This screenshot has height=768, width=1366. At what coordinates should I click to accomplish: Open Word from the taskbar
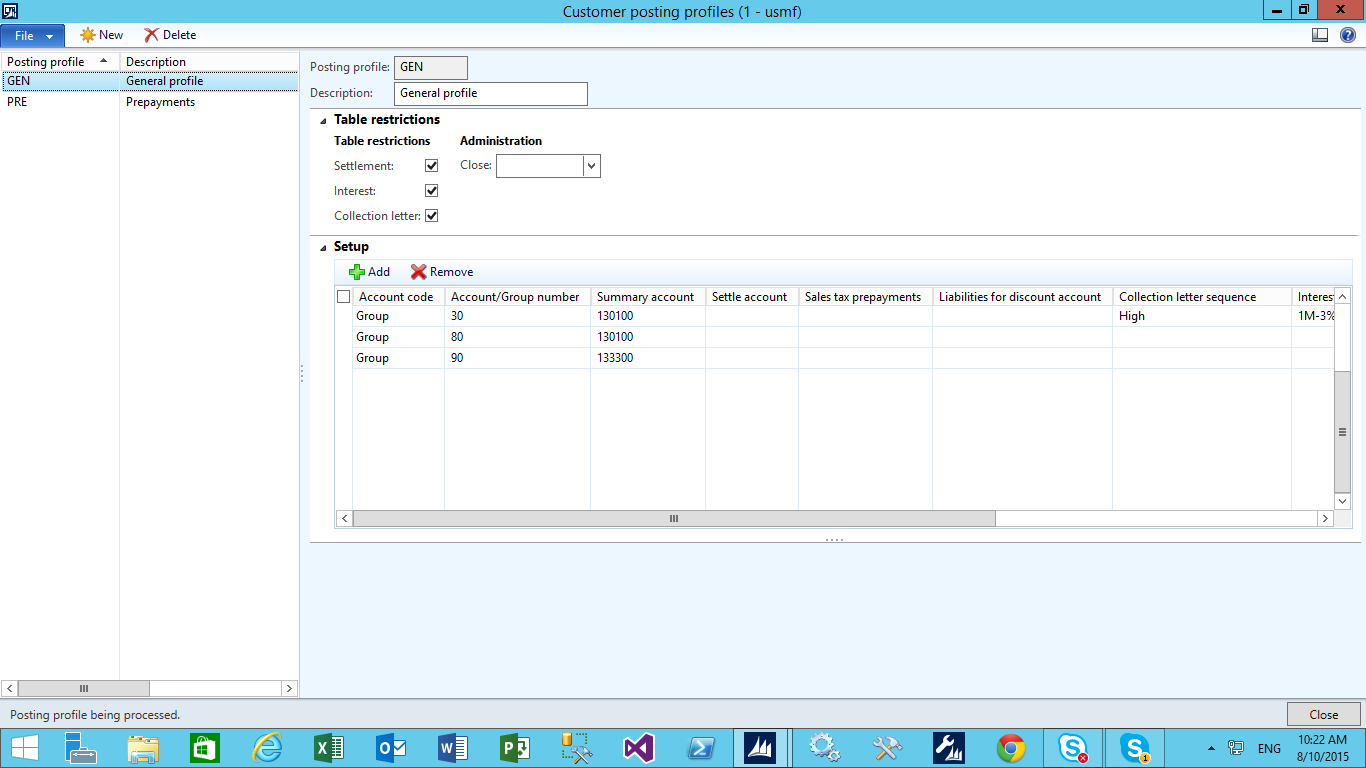tap(453, 748)
